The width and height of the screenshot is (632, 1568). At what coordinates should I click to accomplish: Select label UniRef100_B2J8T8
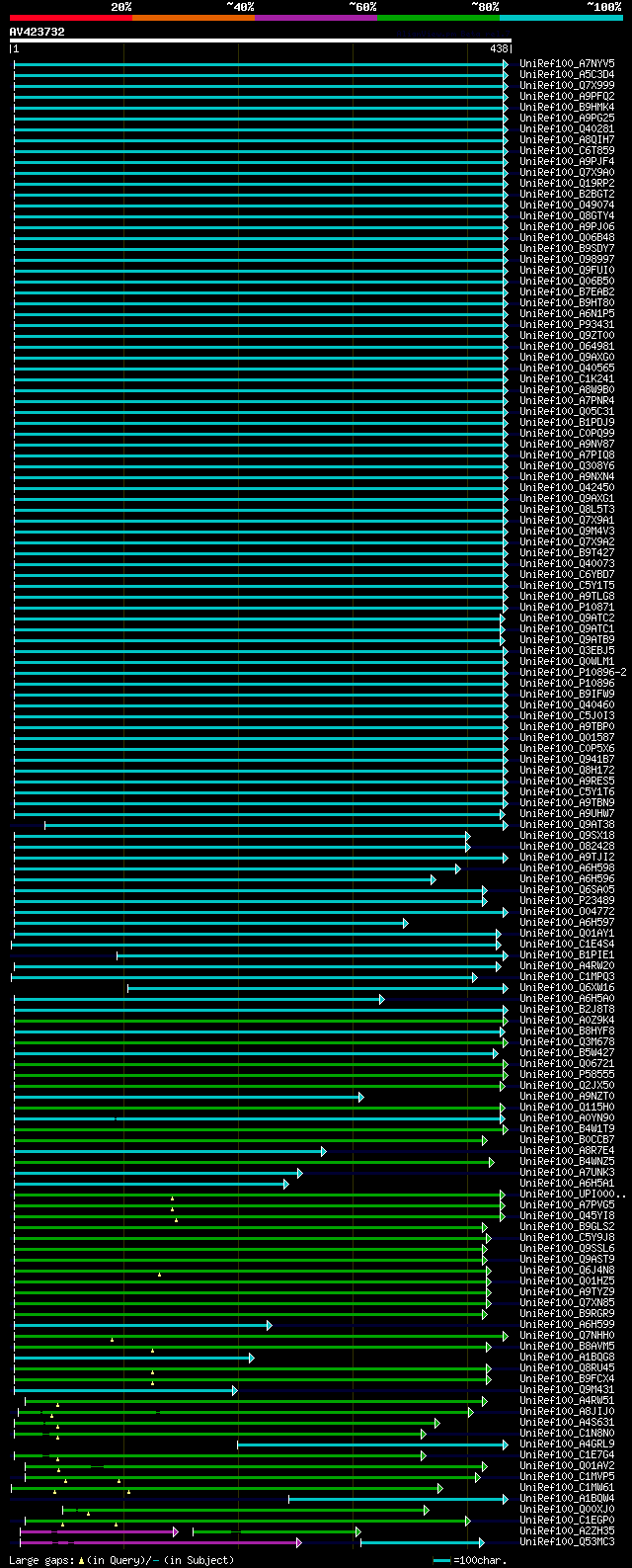pyautogui.click(x=567, y=1009)
